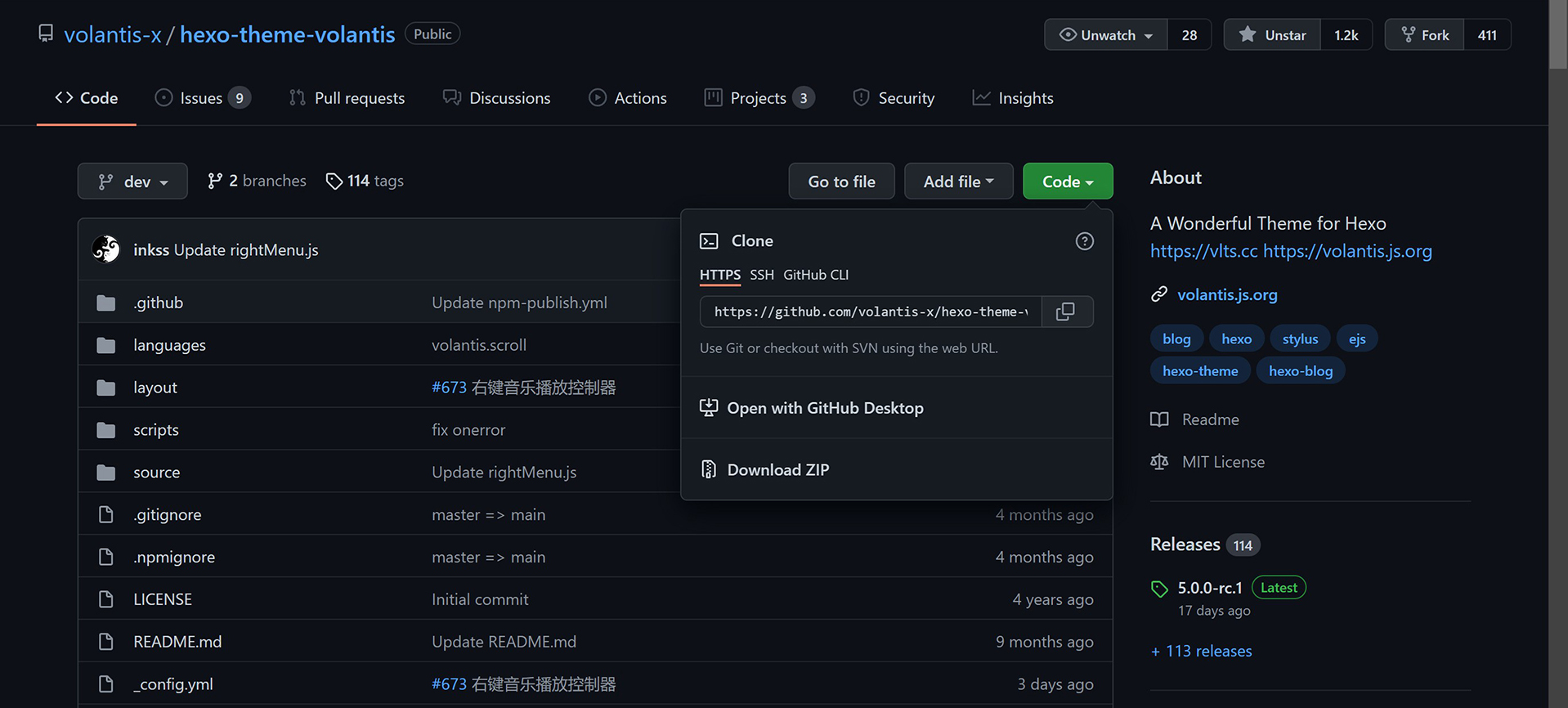The image size is (1568, 708).
Task: Click the MIT License scale icon
Action: (x=1159, y=462)
